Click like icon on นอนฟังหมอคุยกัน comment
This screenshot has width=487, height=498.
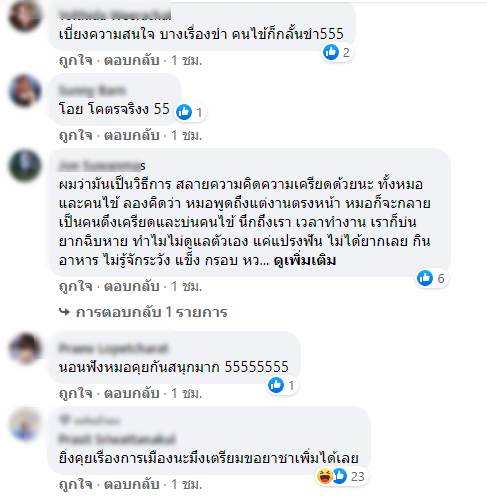point(276,385)
